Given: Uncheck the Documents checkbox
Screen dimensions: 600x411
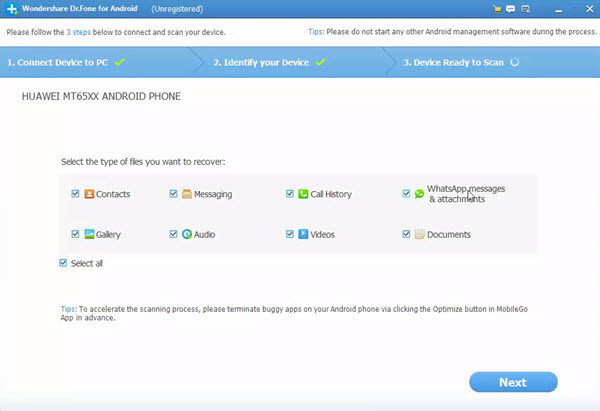Looking at the screenshot, I should (406, 234).
